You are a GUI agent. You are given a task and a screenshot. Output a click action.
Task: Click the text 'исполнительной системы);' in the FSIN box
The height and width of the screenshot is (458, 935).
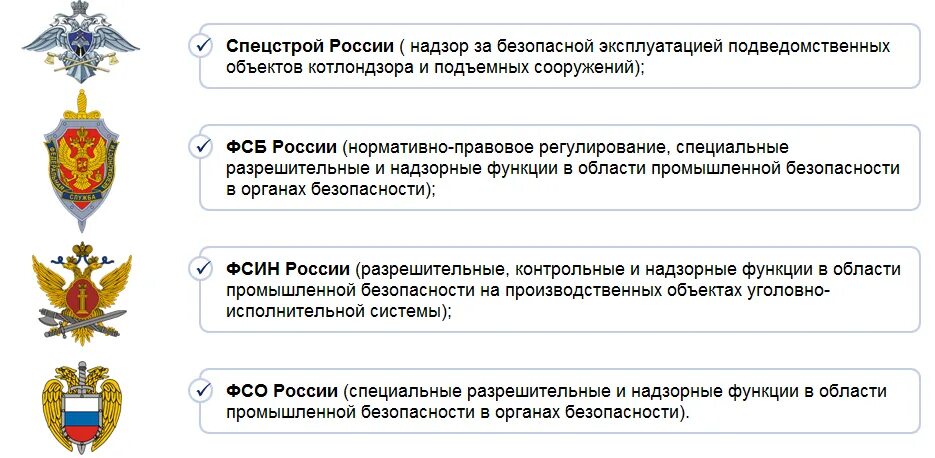click(339, 311)
